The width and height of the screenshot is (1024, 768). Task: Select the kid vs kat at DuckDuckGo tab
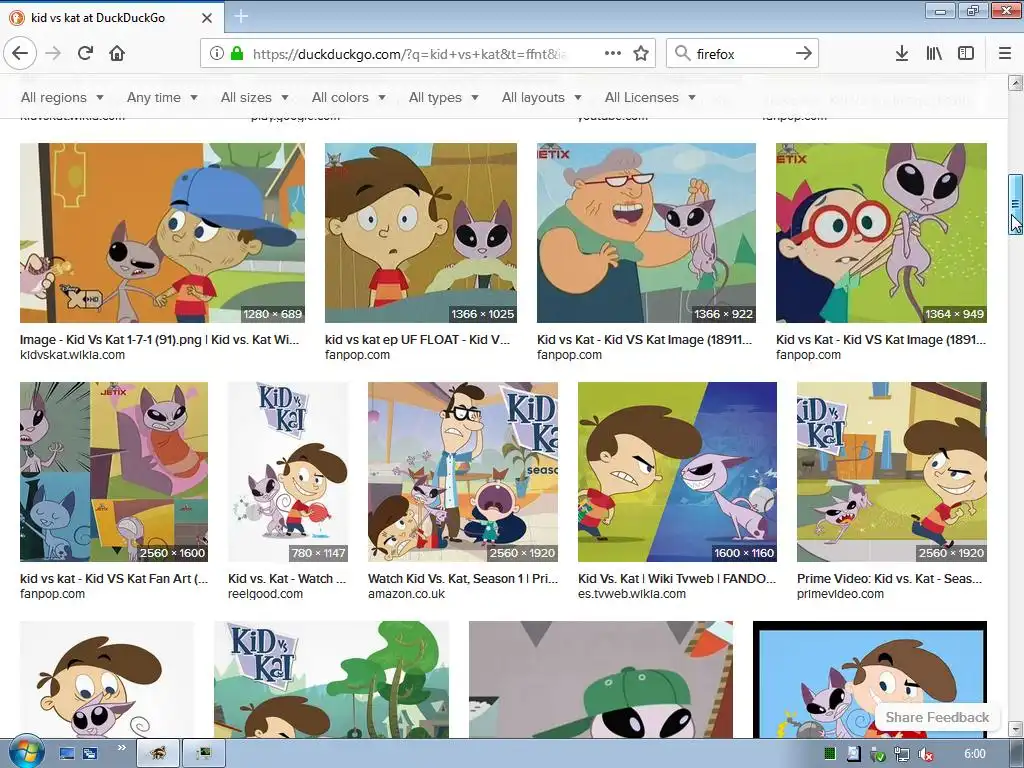tap(112, 18)
